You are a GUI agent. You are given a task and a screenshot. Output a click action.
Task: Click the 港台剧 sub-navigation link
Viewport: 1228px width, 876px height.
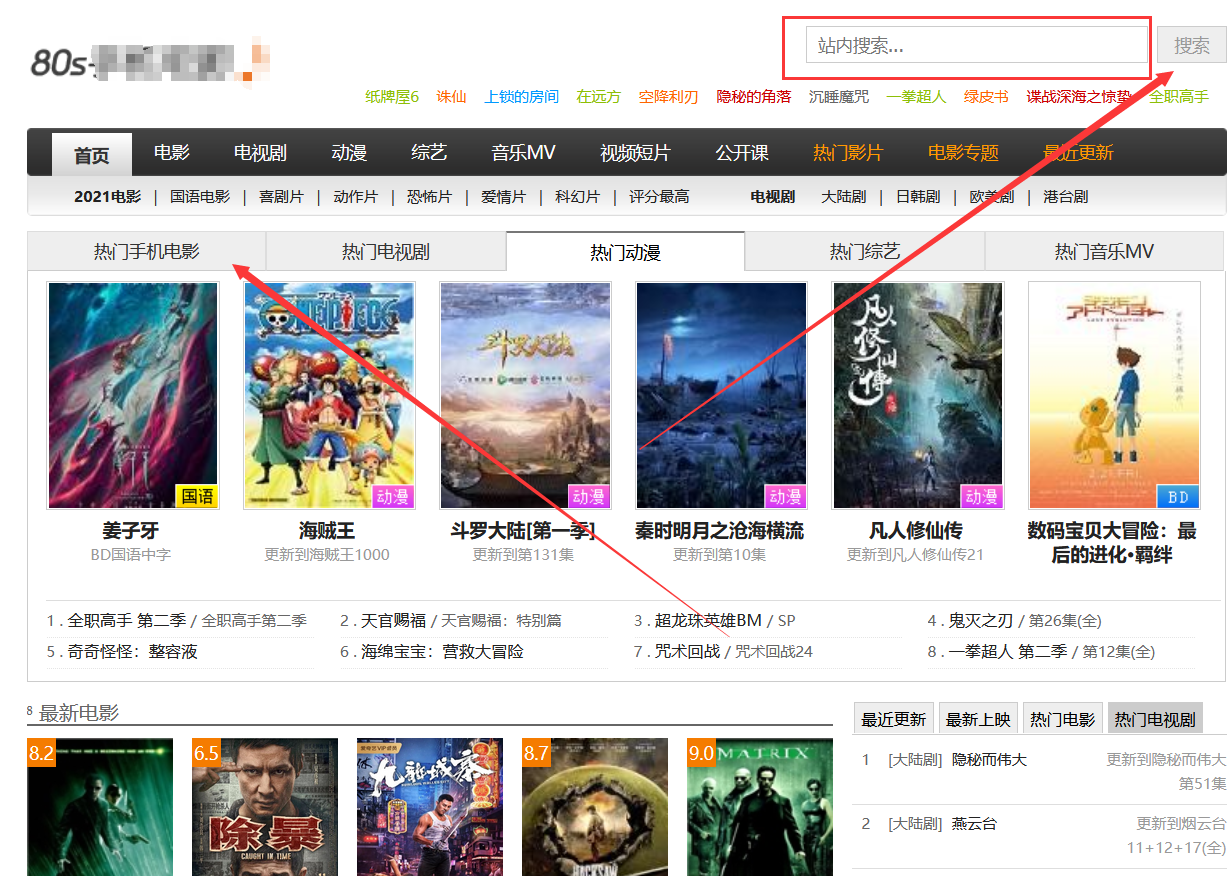pos(1065,197)
